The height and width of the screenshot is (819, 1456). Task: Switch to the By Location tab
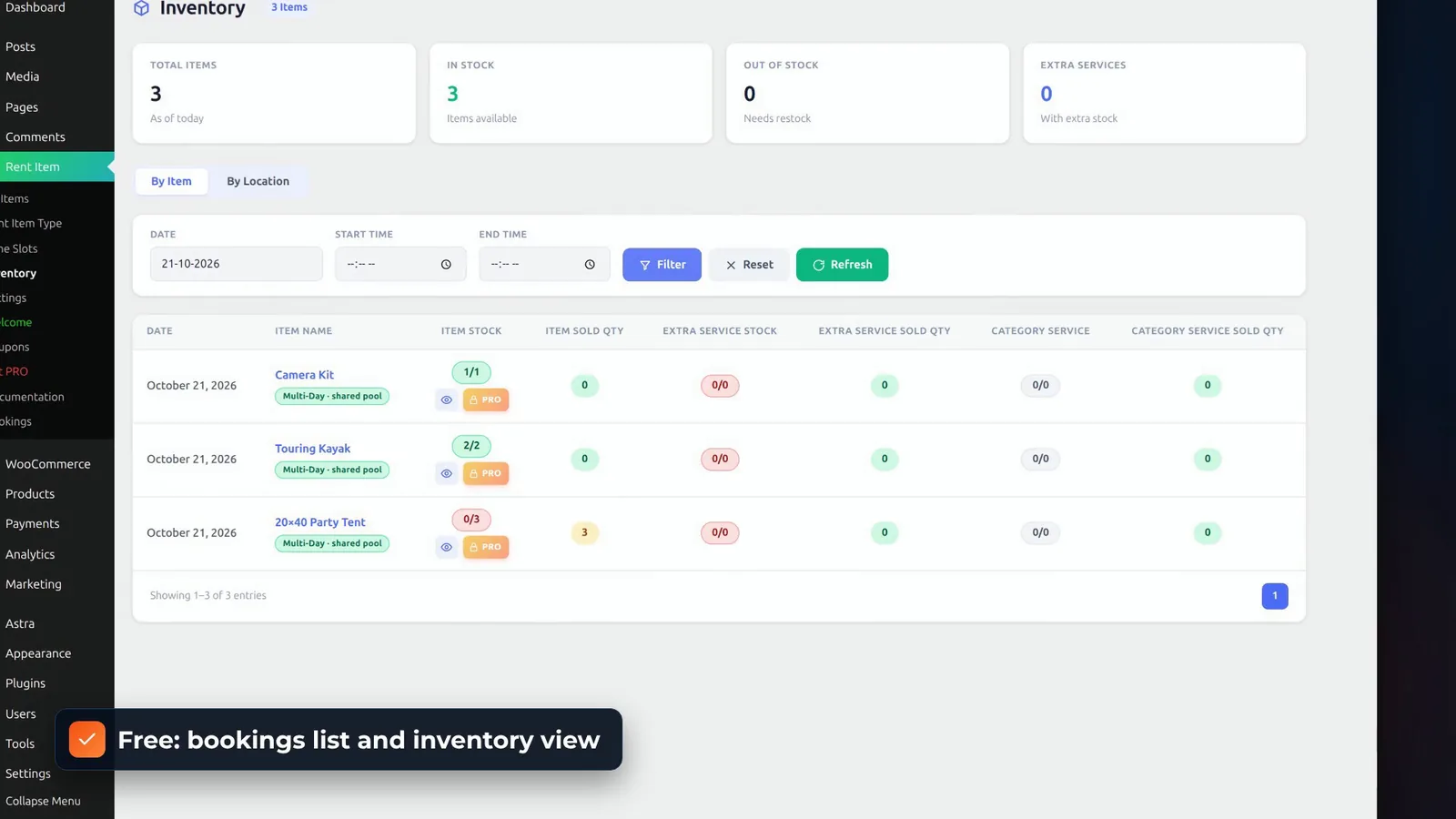(x=258, y=181)
